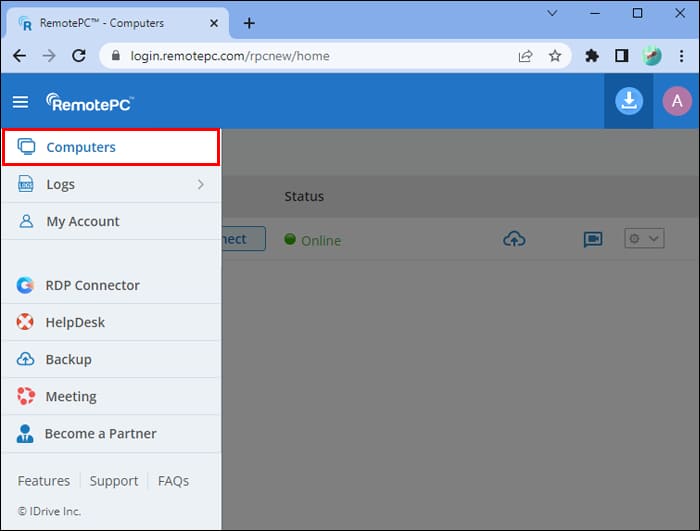Toggle the browser side panel icon
This screenshot has height=531, width=700.
coord(621,56)
